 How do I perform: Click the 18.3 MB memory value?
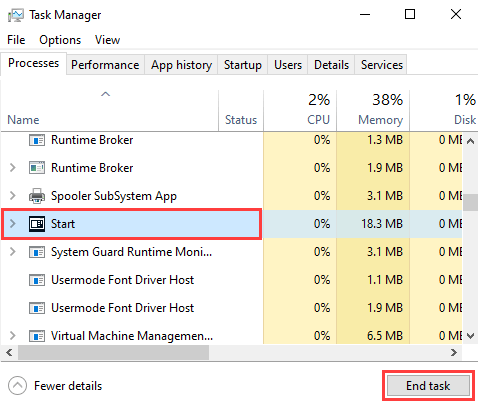point(382,224)
